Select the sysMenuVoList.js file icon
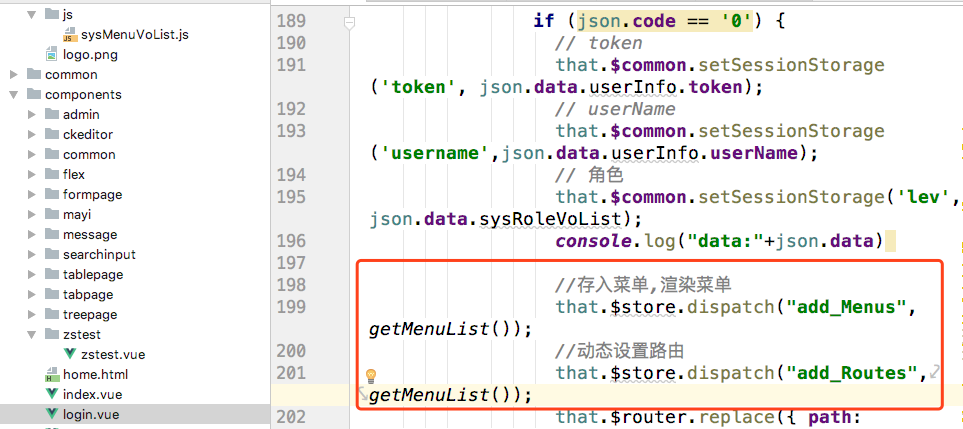 pos(70,34)
